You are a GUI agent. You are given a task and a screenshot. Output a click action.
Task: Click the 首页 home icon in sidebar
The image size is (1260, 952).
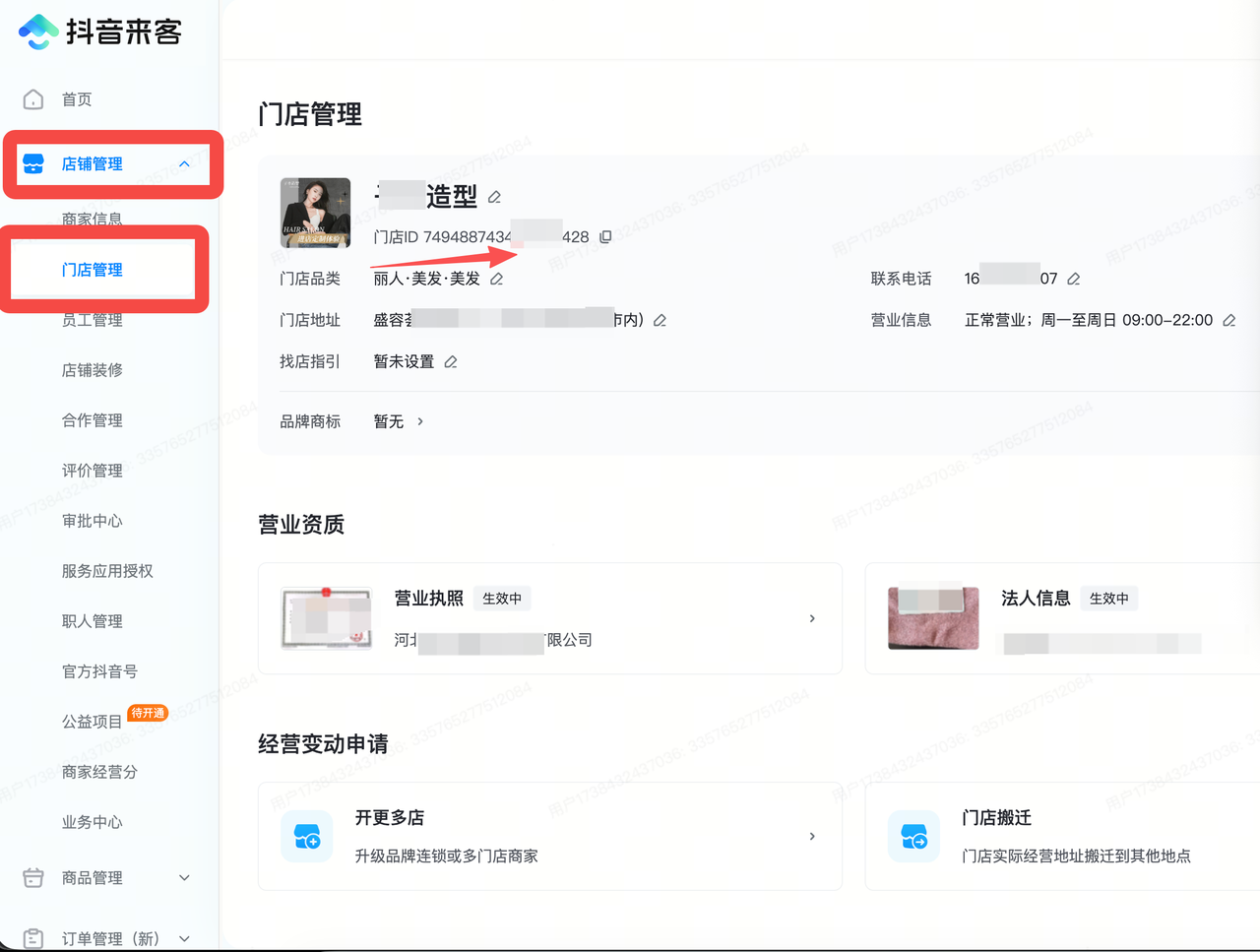pos(33,99)
